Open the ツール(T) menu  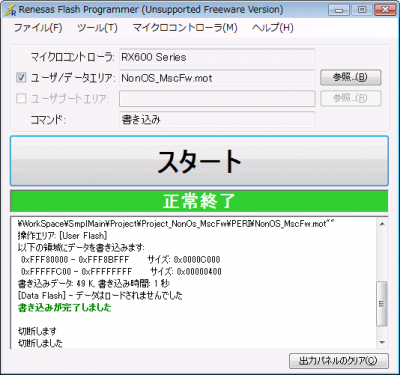(x=97, y=27)
